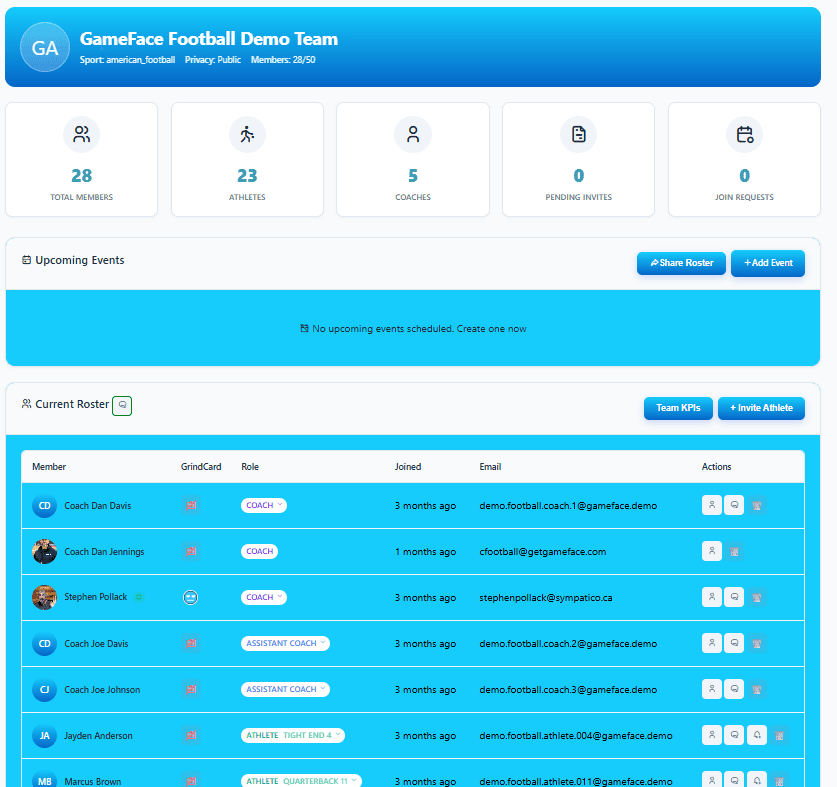
Task: Click the GrindCard badge beside Coach Dan Jennings
Action: click(x=190, y=551)
